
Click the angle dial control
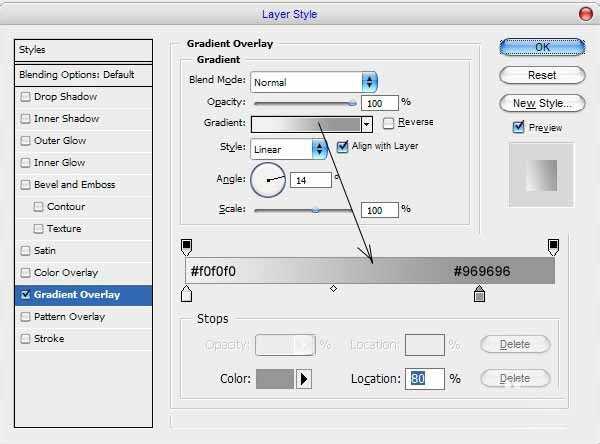267,180
